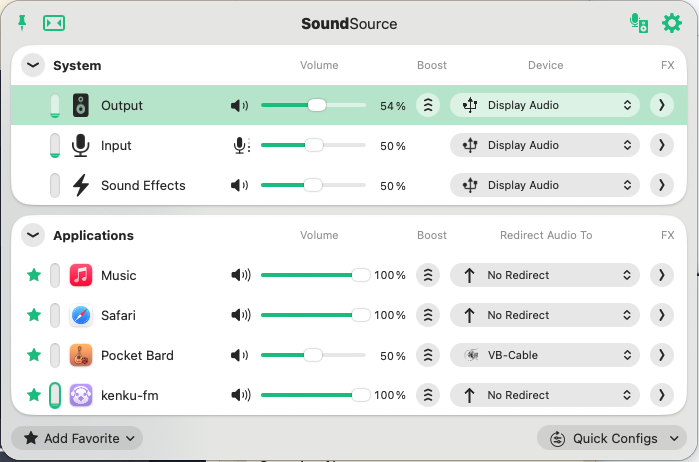Unfavorite kenku-fm star
This screenshot has width=699, height=462.
(x=34, y=395)
